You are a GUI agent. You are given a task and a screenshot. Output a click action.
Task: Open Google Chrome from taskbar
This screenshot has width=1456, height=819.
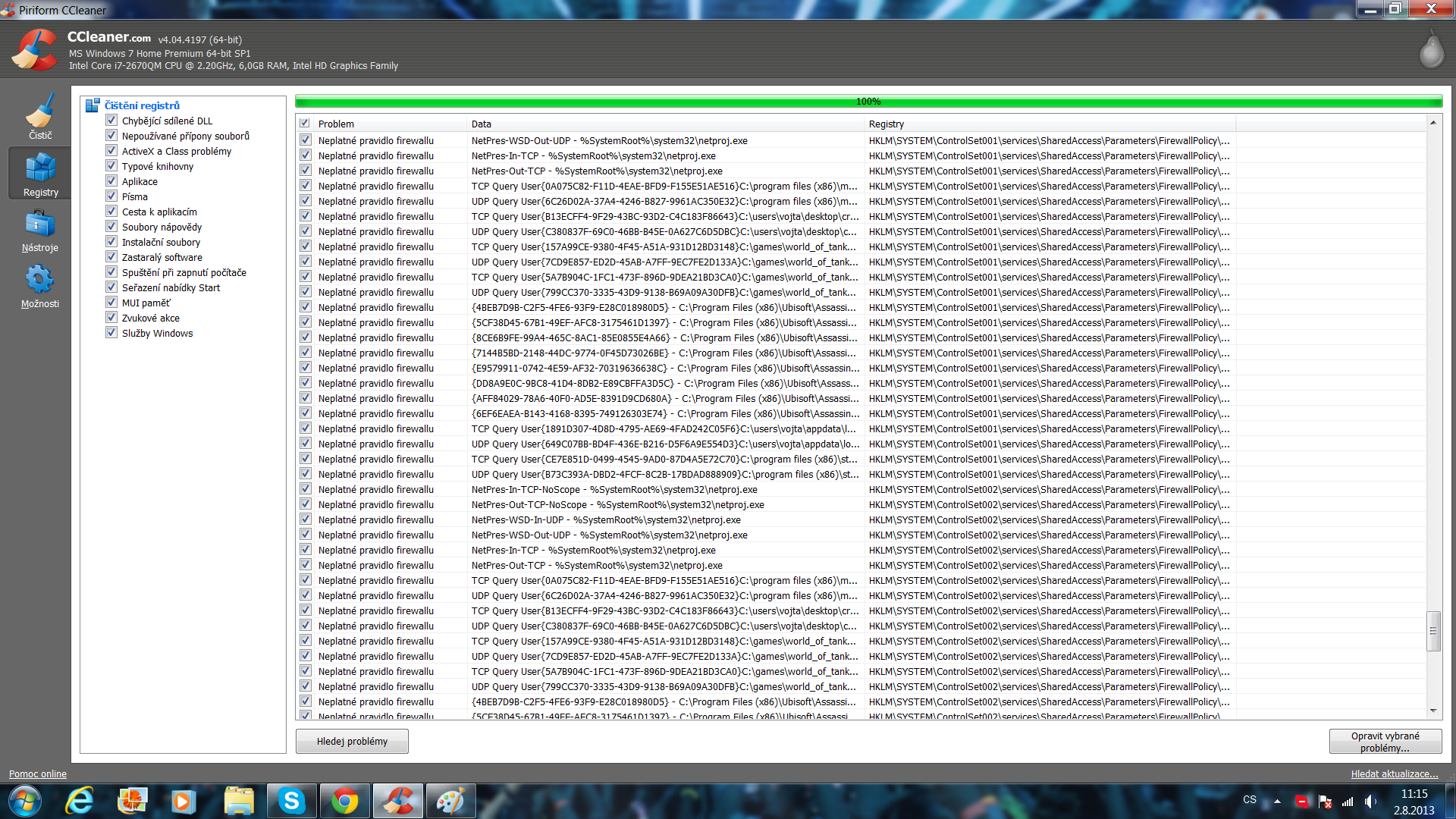coord(344,801)
